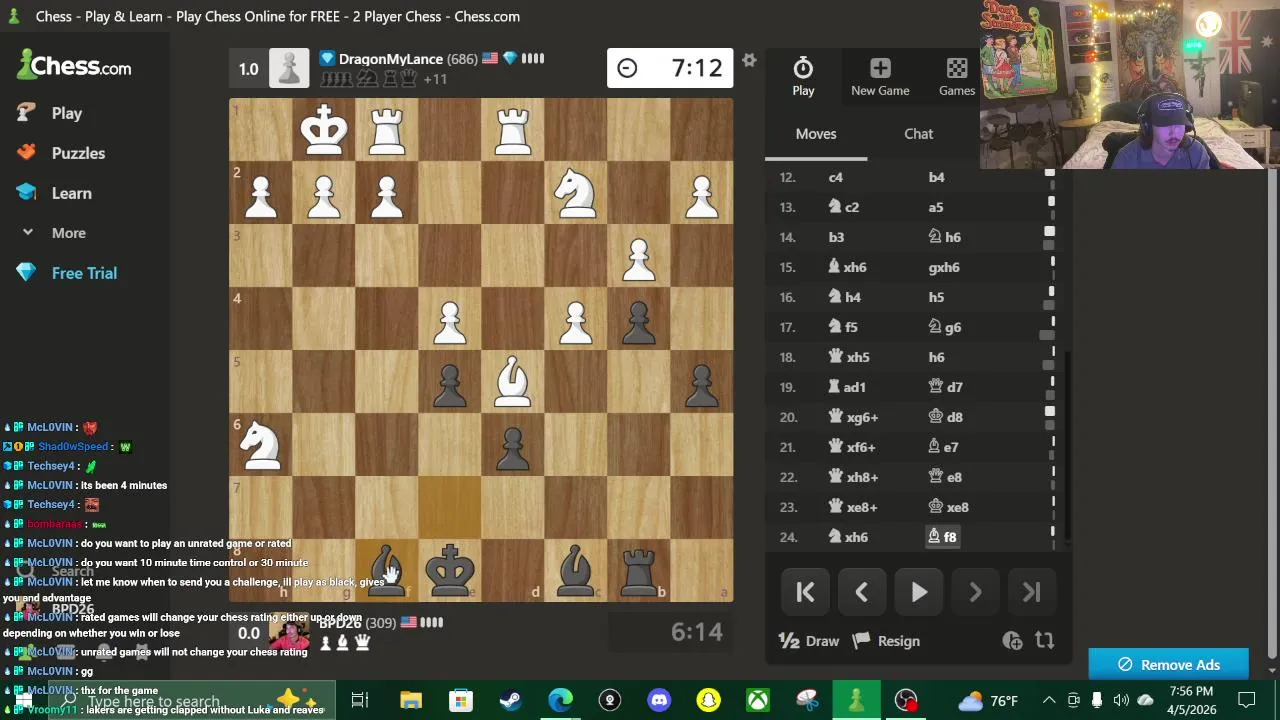
Task: Open Steam from the taskbar
Action: pos(510,700)
